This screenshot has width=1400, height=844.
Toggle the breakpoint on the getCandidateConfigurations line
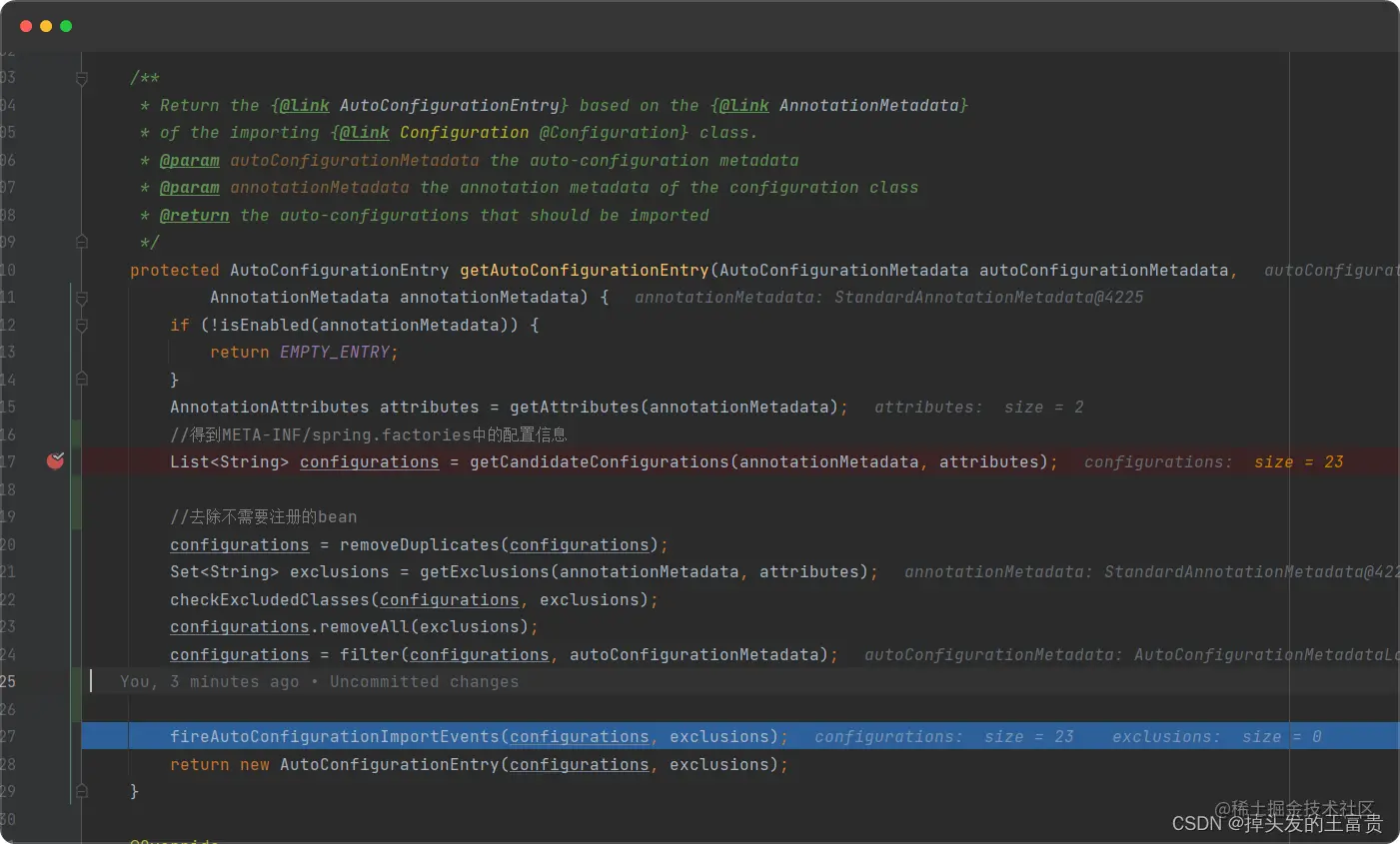point(55,460)
